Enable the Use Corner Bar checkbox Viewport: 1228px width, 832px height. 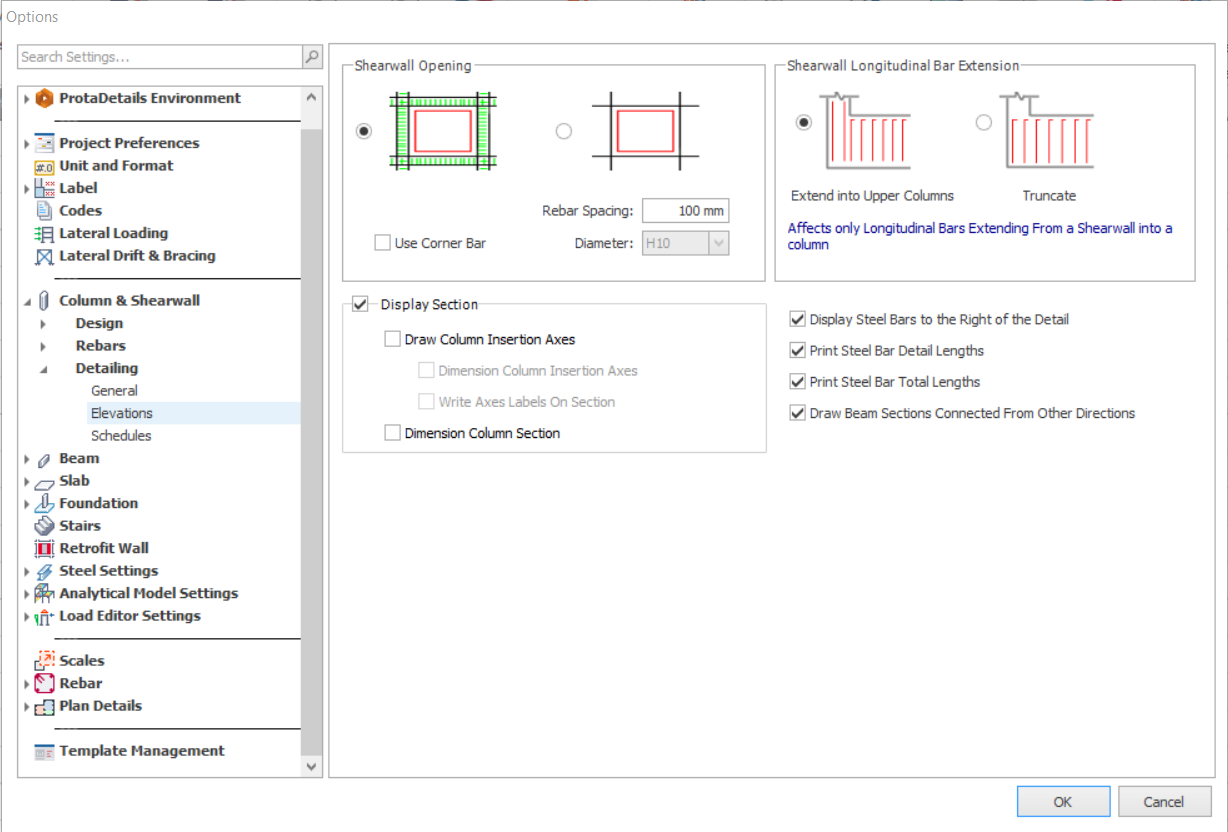382,242
